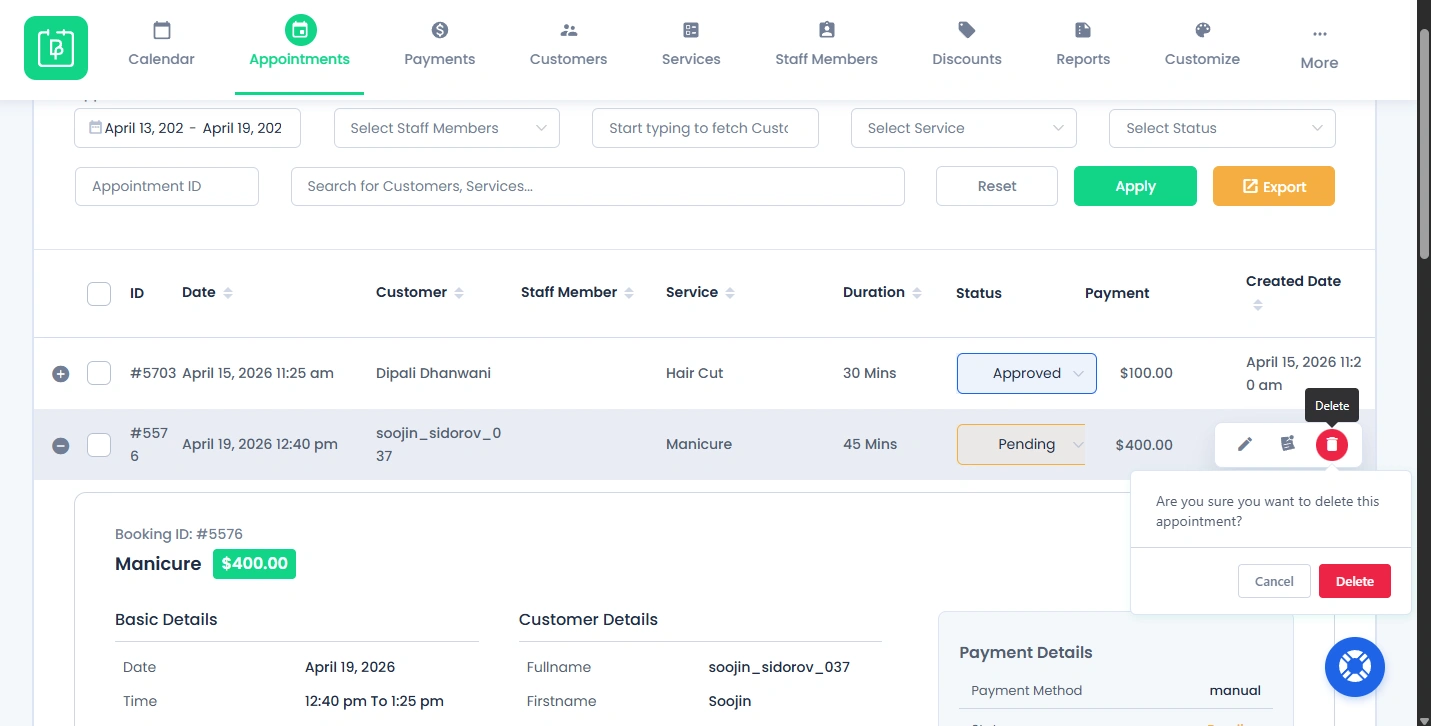Image resolution: width=1431 pixels, height=726 pixels.
Task: Click the Dipali Dhanwani customer name
Action: 433,373
